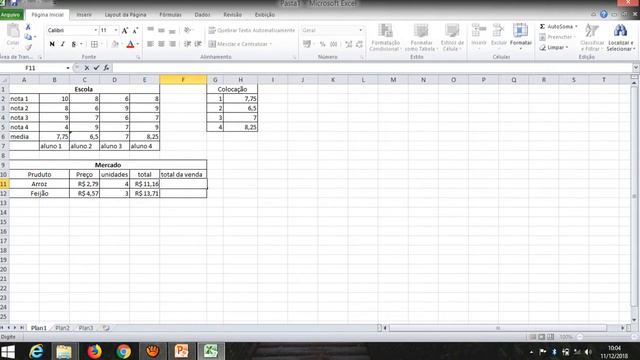The image size is (640, 360).
Task: Click Mesclar e Centralizar
Action: point(240,44)
